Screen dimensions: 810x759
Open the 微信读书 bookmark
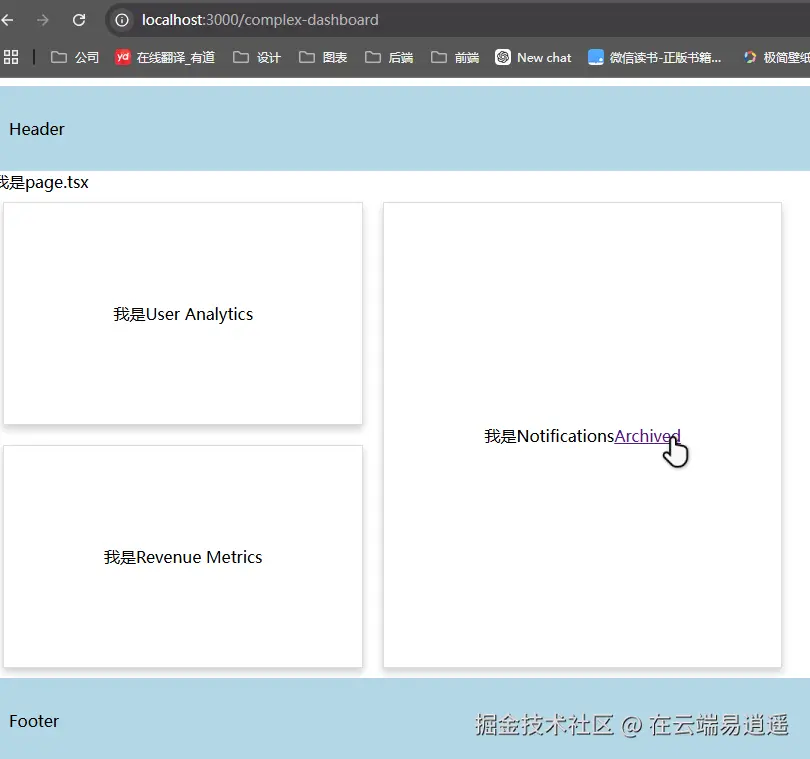tap(655, 57)
